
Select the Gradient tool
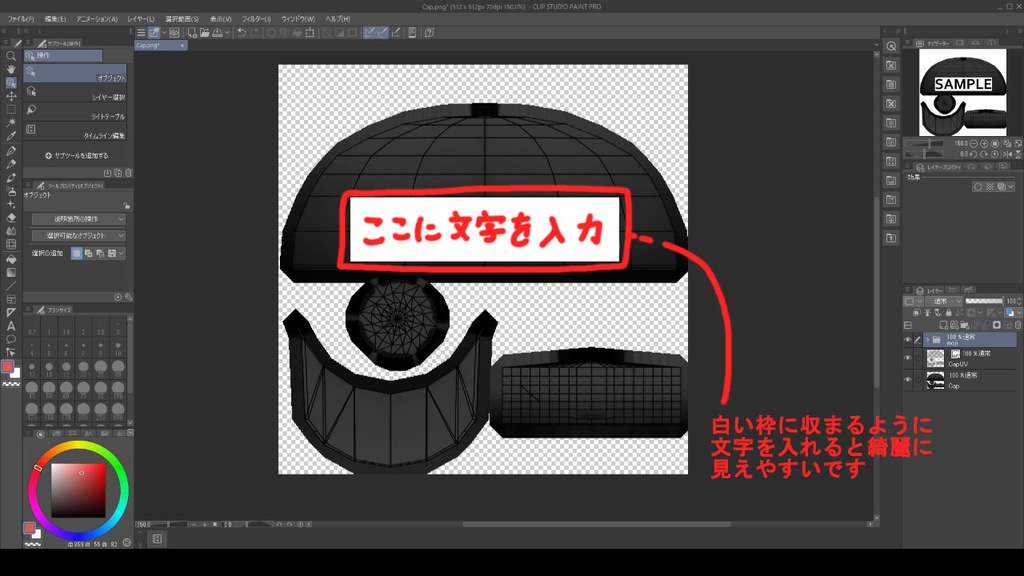click(x=11, y=272)
